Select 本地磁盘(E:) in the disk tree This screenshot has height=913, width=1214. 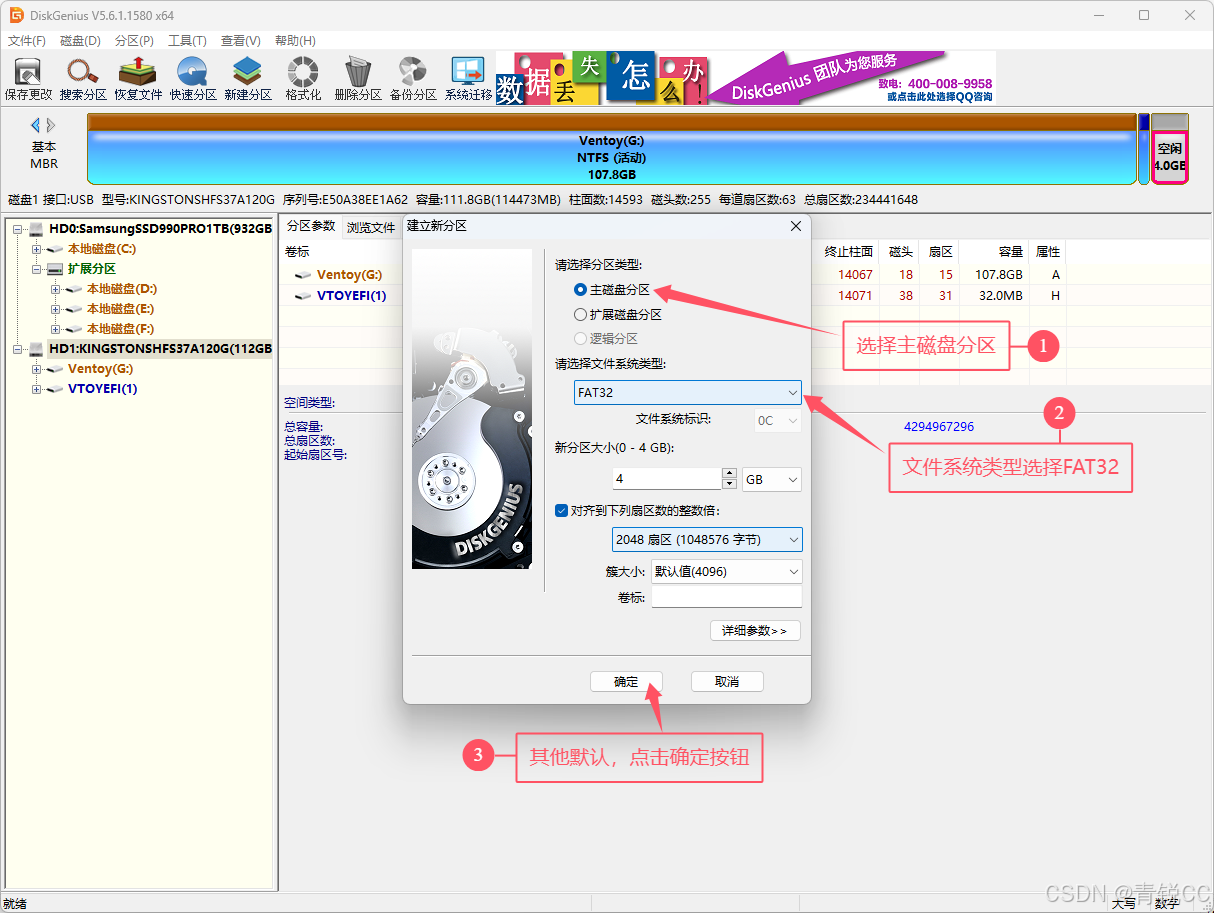tap(121, 309)
